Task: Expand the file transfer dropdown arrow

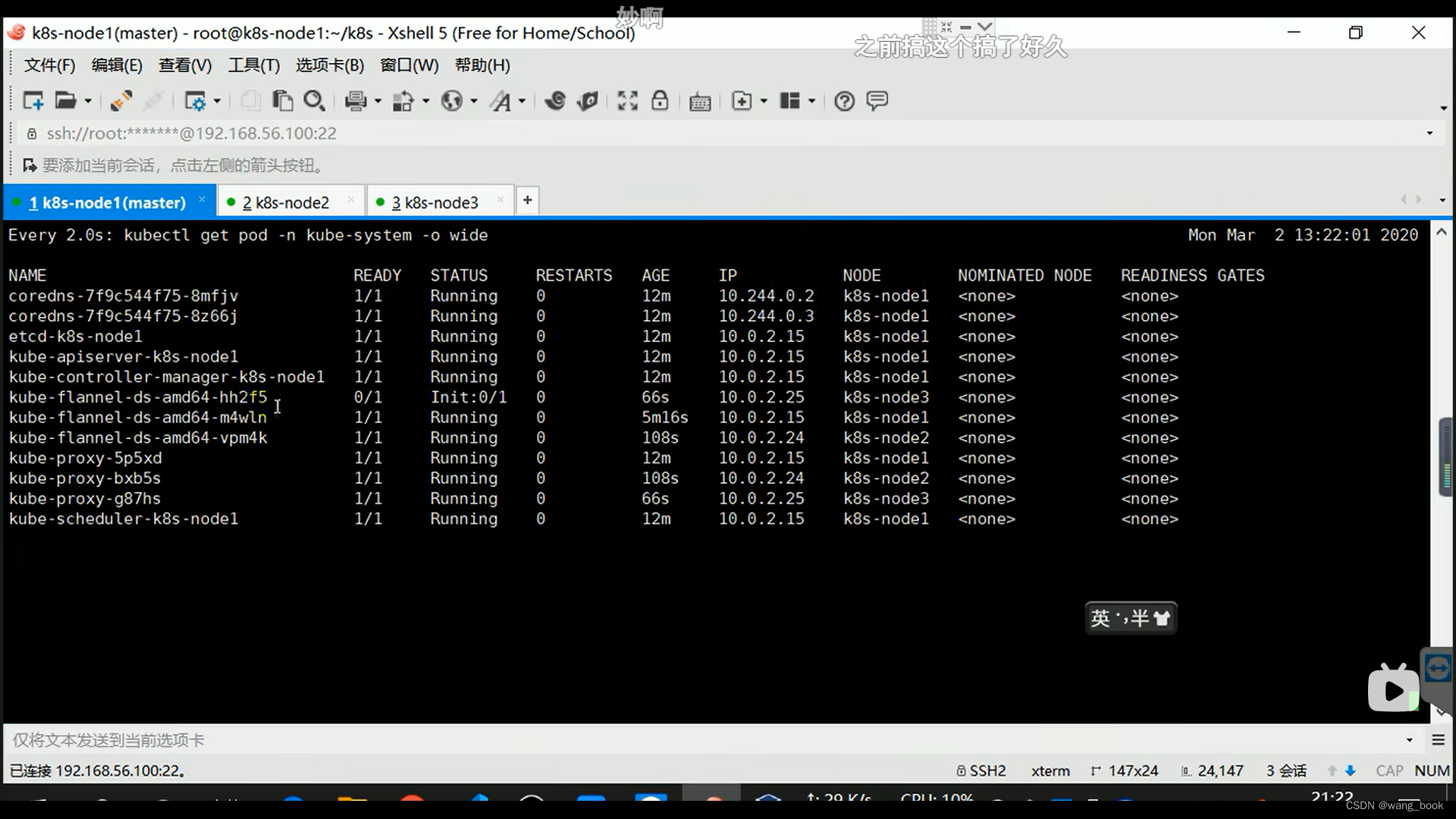Action: pyautogui.click(x=425, y=101)
